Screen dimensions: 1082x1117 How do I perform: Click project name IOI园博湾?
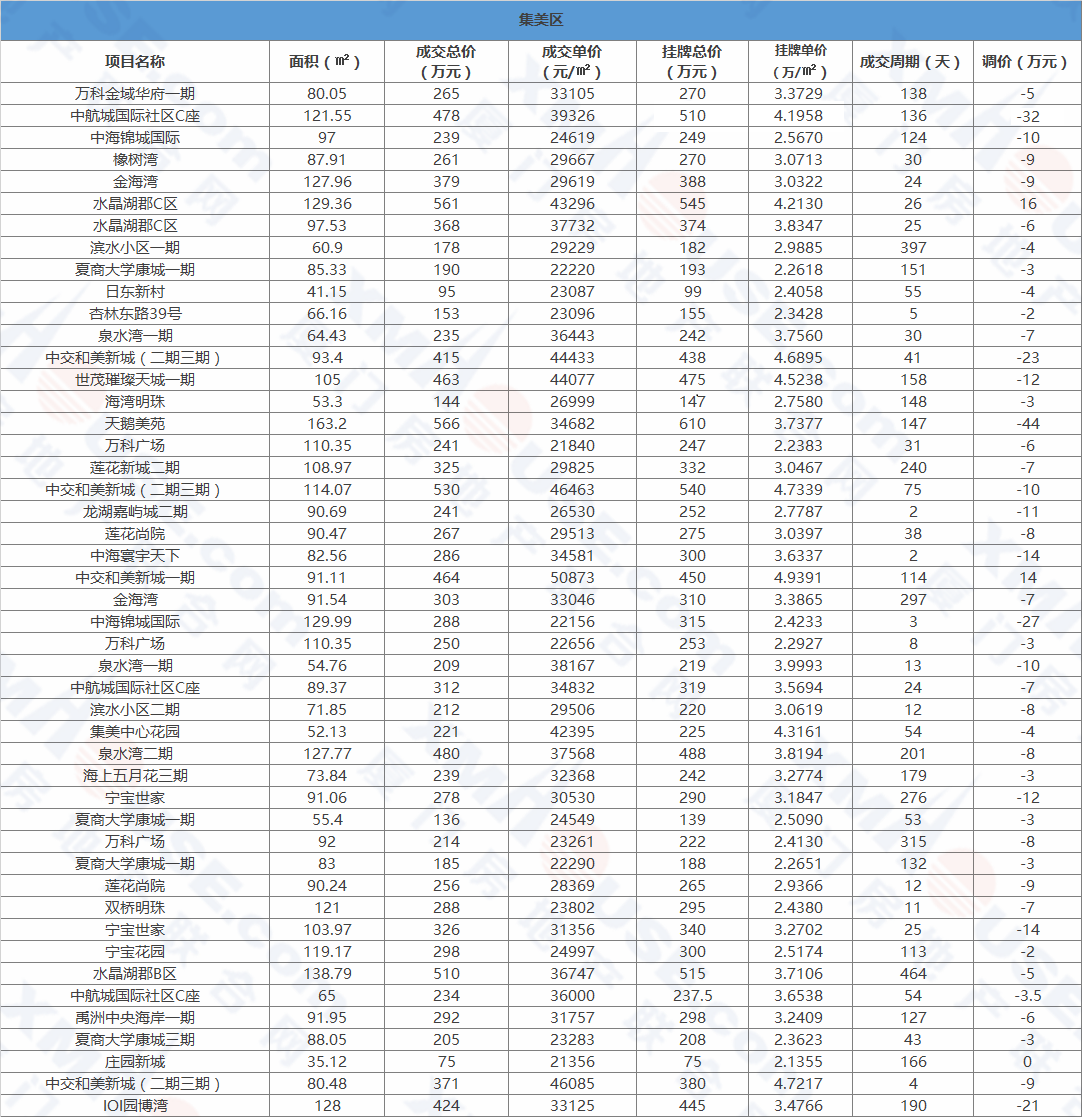coord(135,1106)
